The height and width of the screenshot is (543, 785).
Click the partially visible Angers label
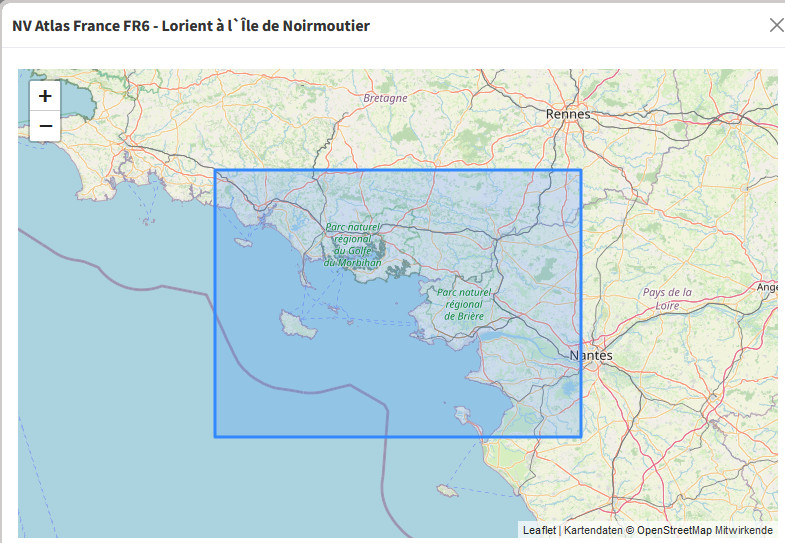tap(767, 287)
